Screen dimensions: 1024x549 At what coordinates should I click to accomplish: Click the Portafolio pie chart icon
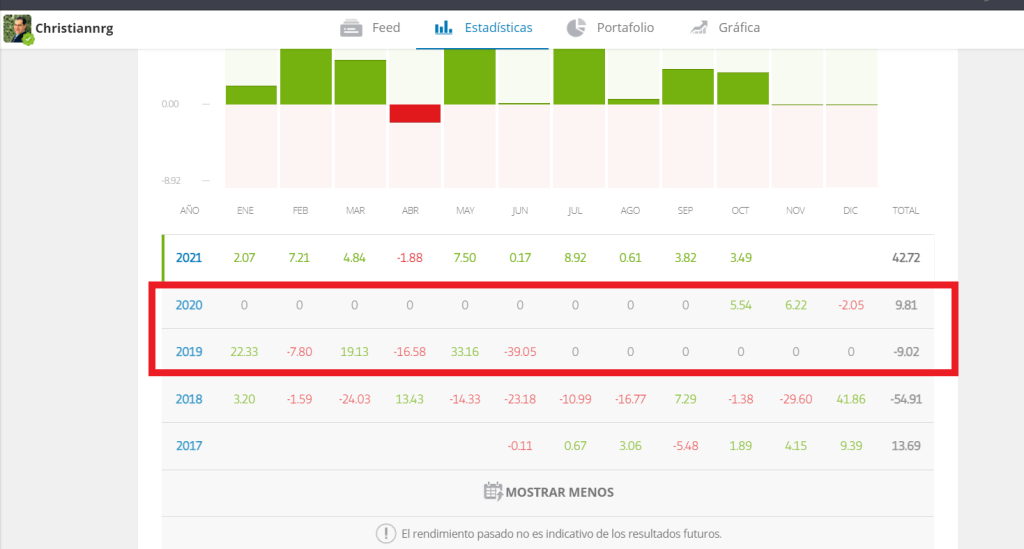[576, 28]
